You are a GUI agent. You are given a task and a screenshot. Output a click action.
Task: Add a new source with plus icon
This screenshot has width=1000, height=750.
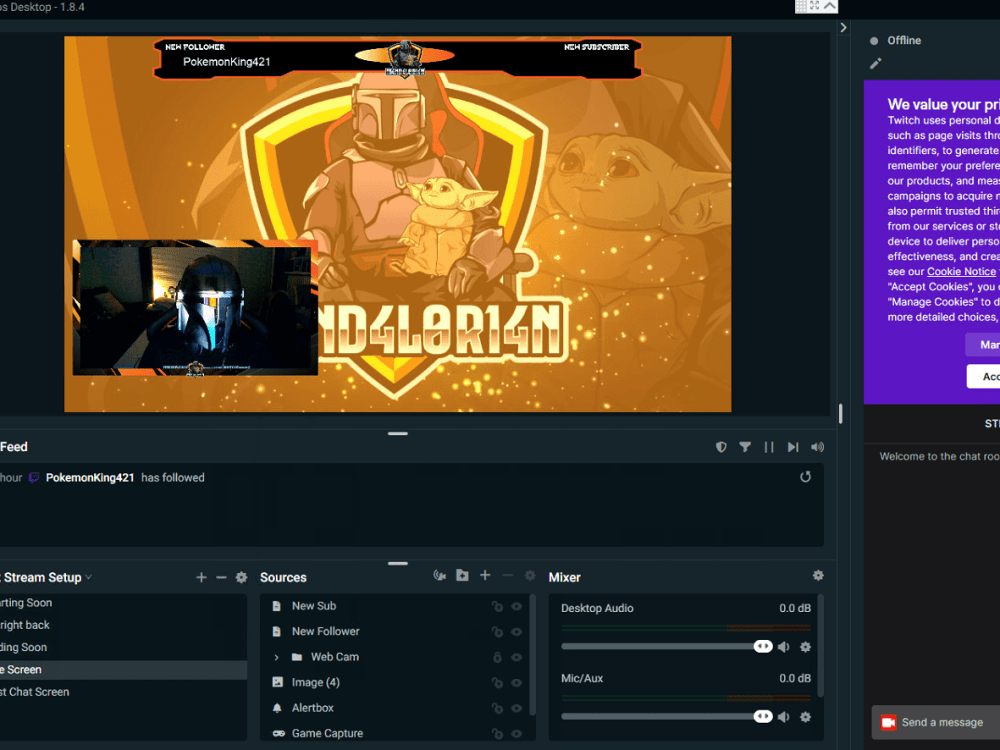coord(485,575)
